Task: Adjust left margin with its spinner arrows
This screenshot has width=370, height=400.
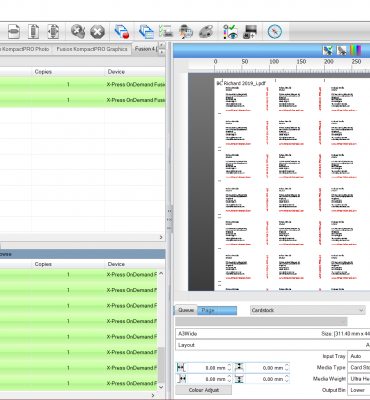Action: point(229,368)
